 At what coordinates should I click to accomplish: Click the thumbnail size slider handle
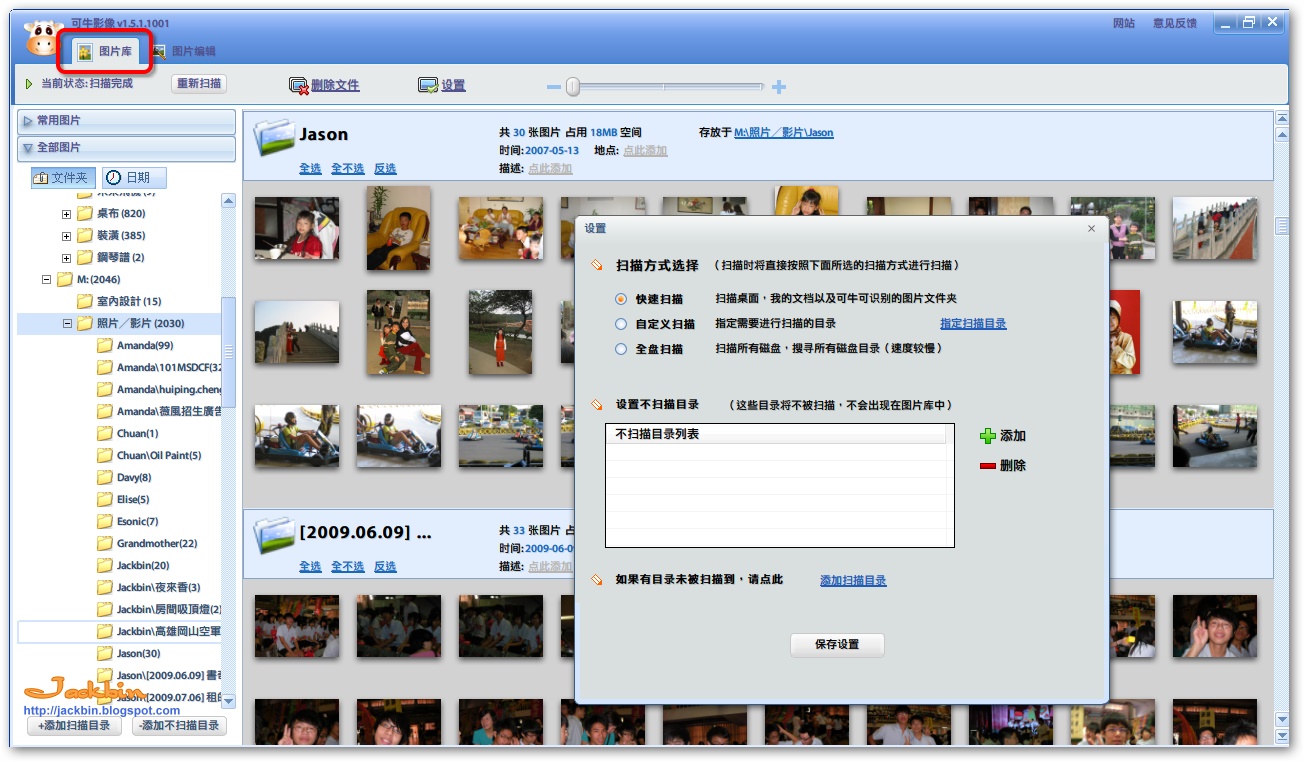pos(573,87)
